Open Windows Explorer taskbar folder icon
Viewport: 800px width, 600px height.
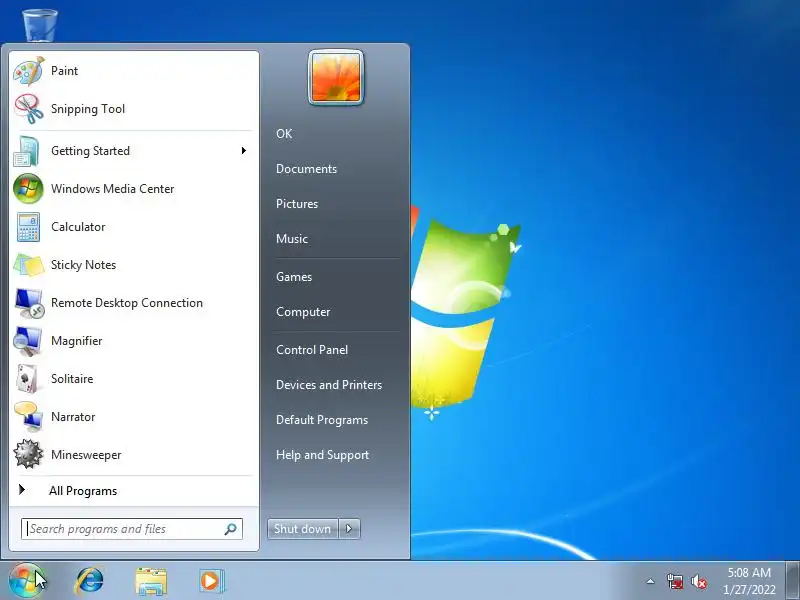pyautogui.click(x=151, y=582)
